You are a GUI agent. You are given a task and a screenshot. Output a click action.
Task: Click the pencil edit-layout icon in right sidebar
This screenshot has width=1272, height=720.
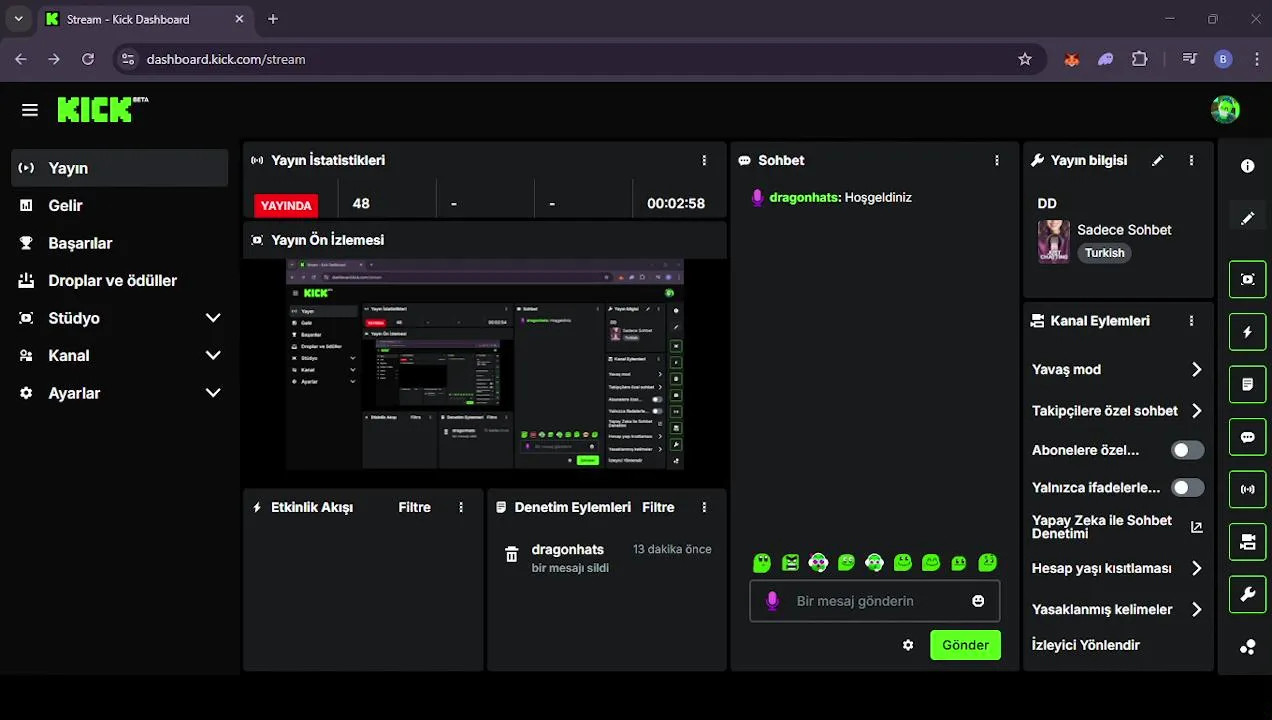pos(1247,218)
